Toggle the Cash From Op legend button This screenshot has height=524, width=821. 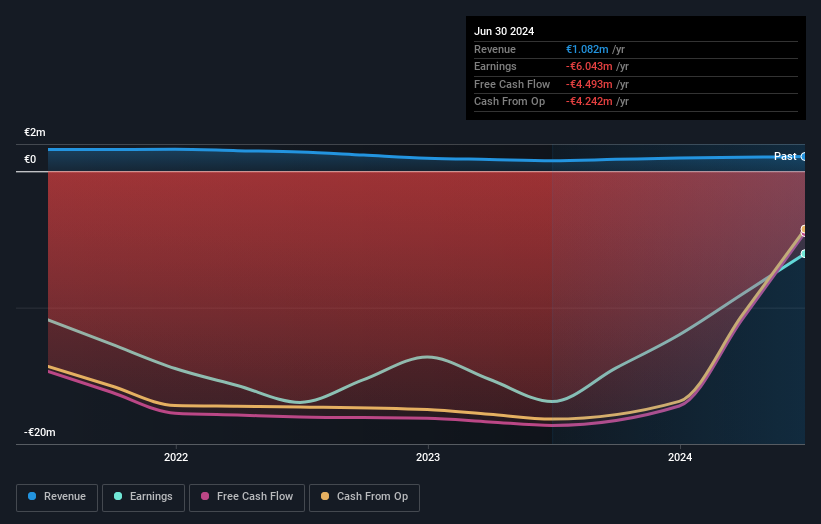pos(364,497)
